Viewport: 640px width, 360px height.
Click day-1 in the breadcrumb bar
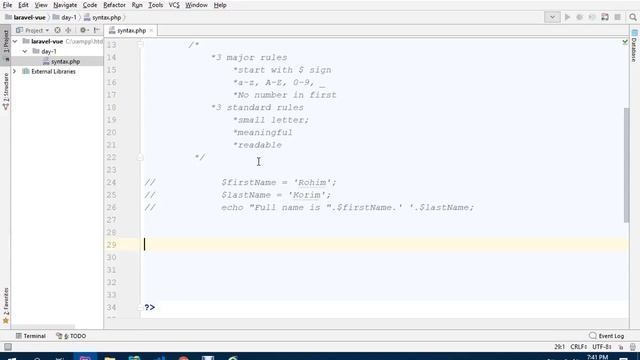click(x=64, y=18)
